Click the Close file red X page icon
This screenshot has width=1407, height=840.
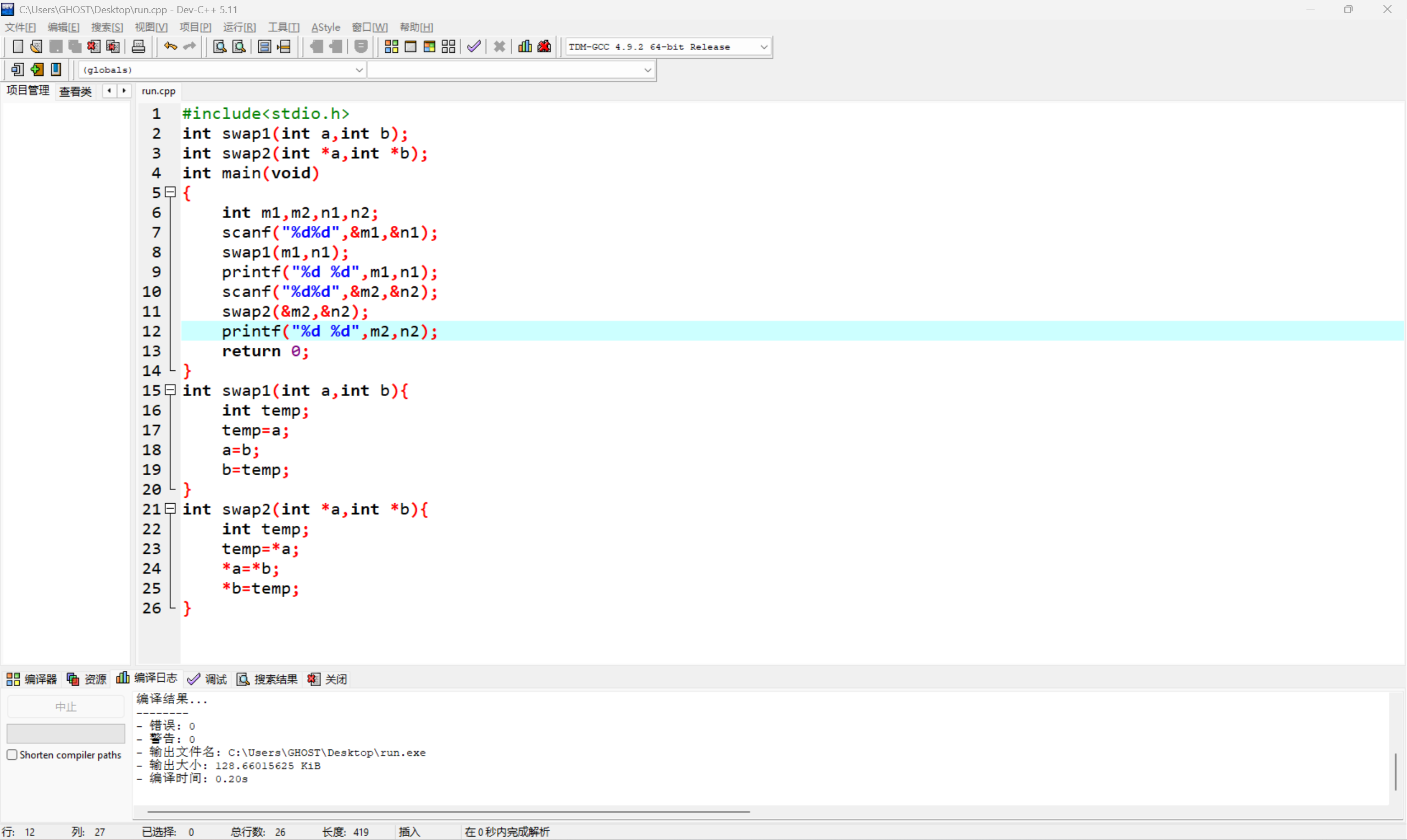click(x=94, y=47)
